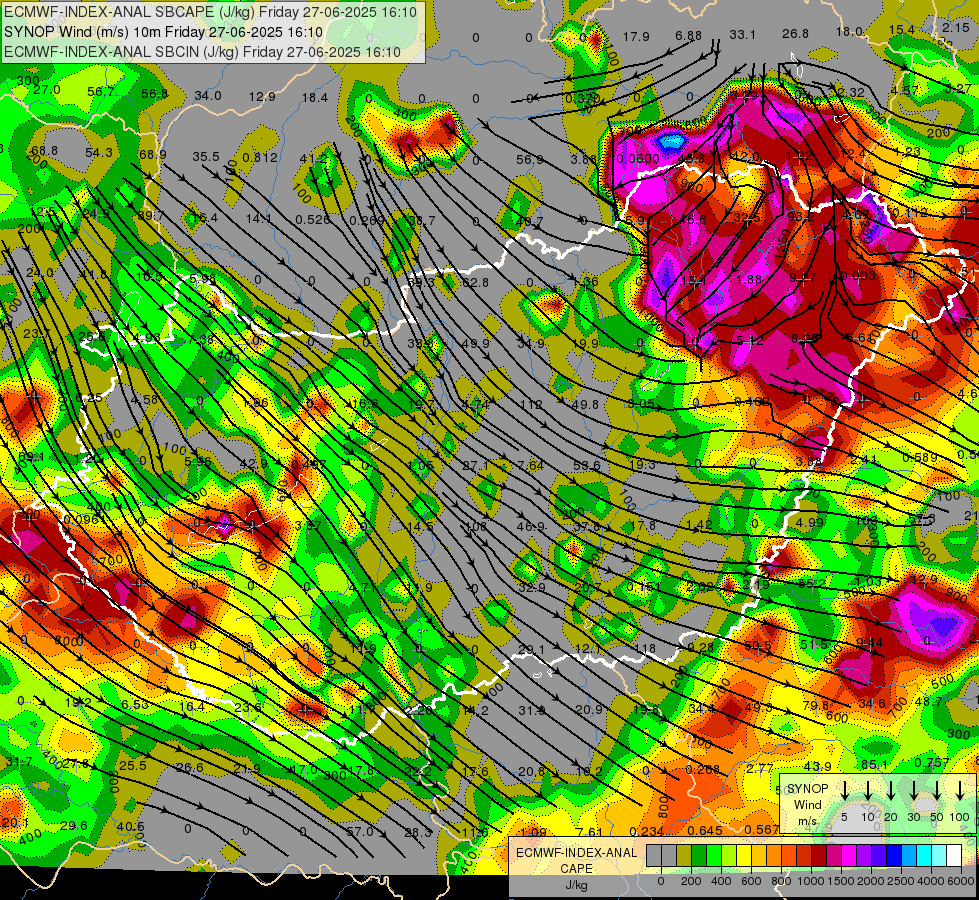The image size is (979, 900).
Task: Click the '7.64' station value
Action: click(531, 465)
